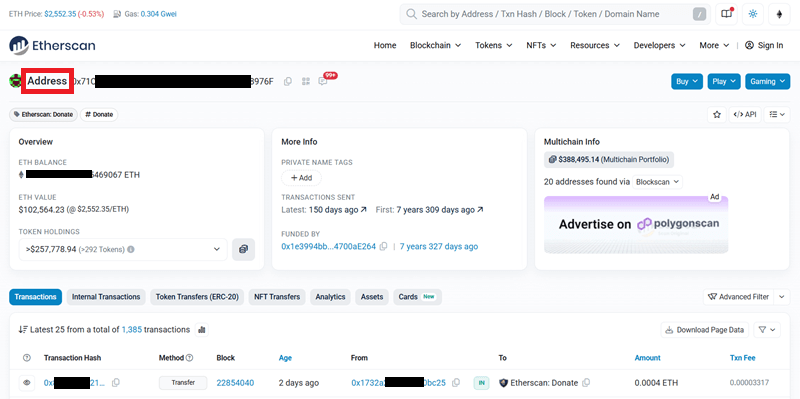
Task: Switch to the Assets tab
Action: click(372, 297)
